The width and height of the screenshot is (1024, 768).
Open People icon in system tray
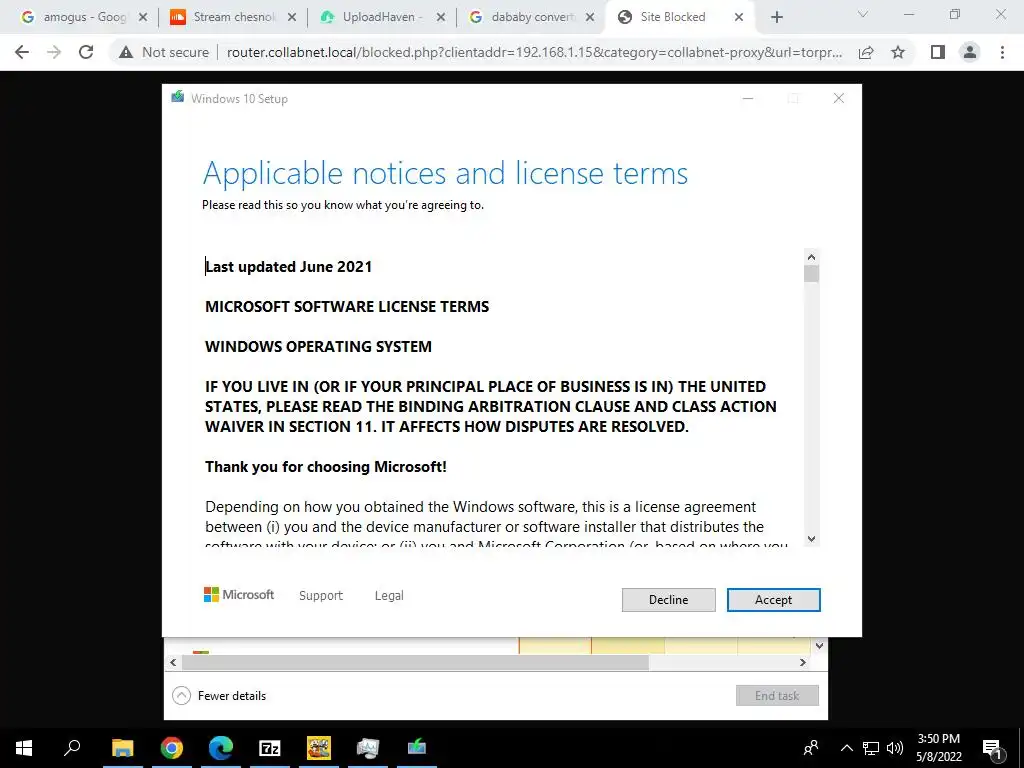(x=811, y=748)
